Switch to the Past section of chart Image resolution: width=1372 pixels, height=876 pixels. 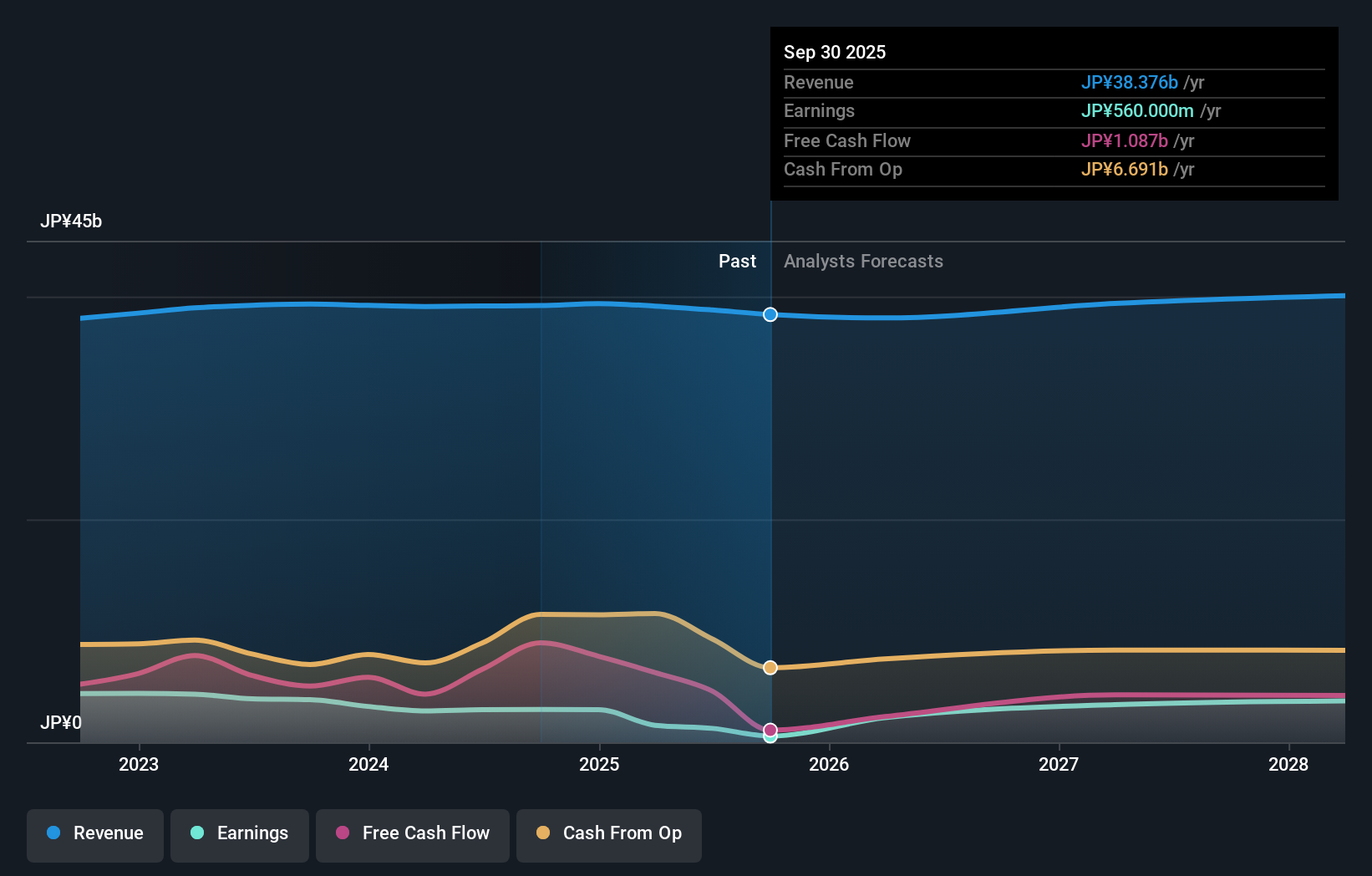tap(737, 261)
